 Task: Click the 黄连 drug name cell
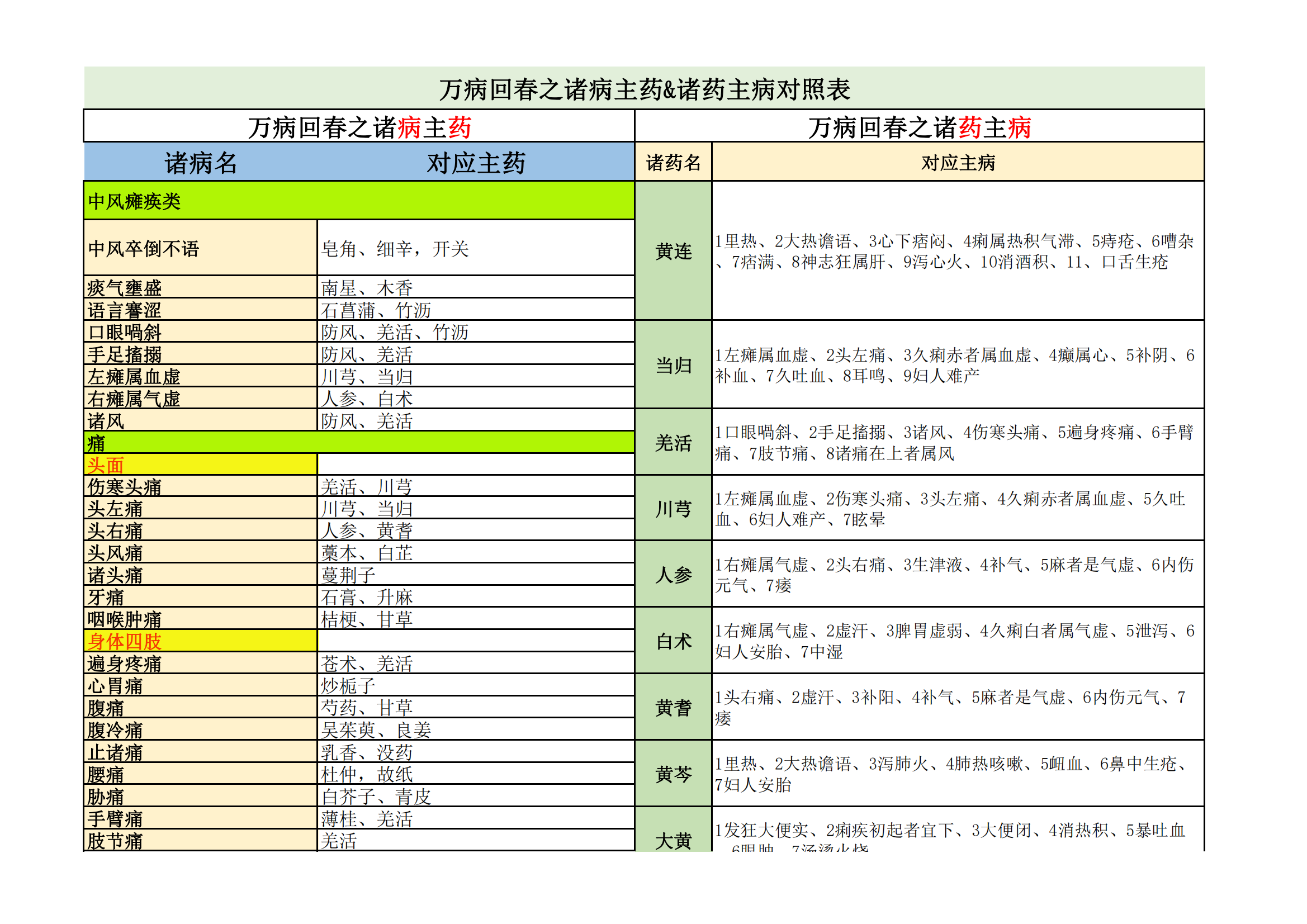pyautogui.click(x=674, y=250)
